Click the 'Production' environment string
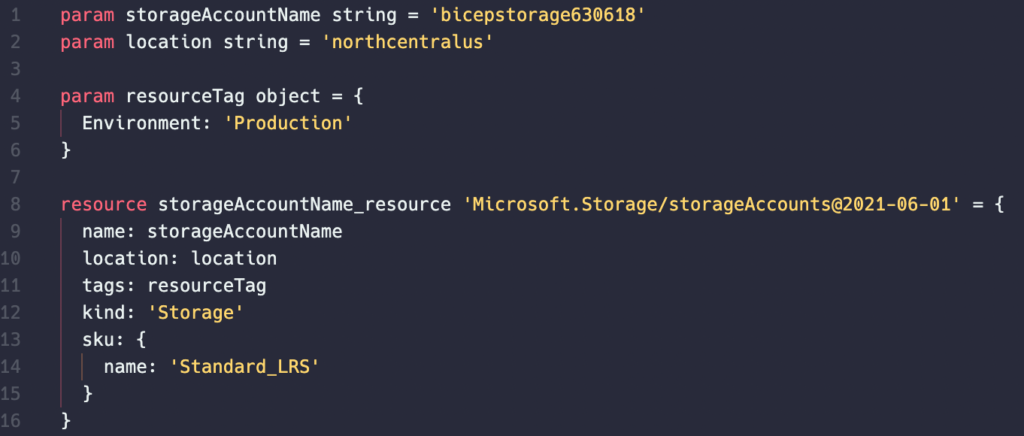Image resolution: width=1024 pixels, height=436 pixels. coord(288,123)
